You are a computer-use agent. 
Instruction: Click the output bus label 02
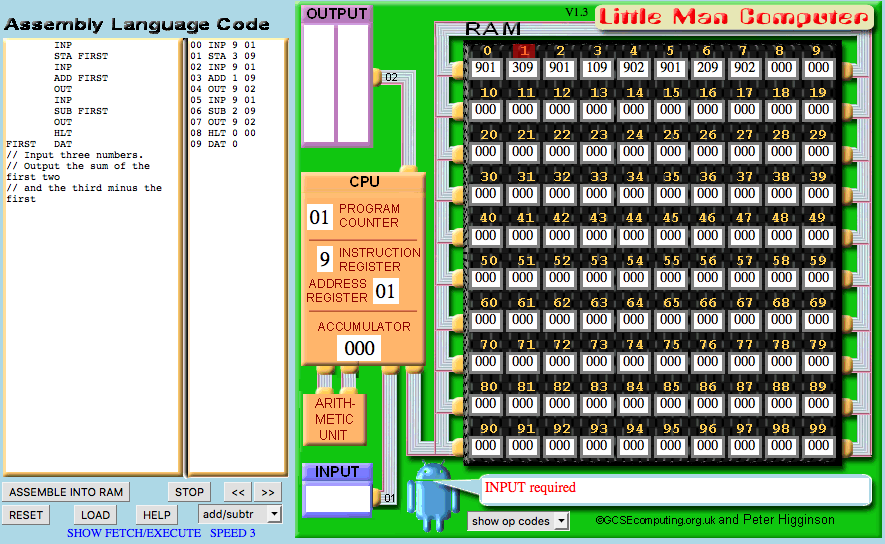click(392, 77)
